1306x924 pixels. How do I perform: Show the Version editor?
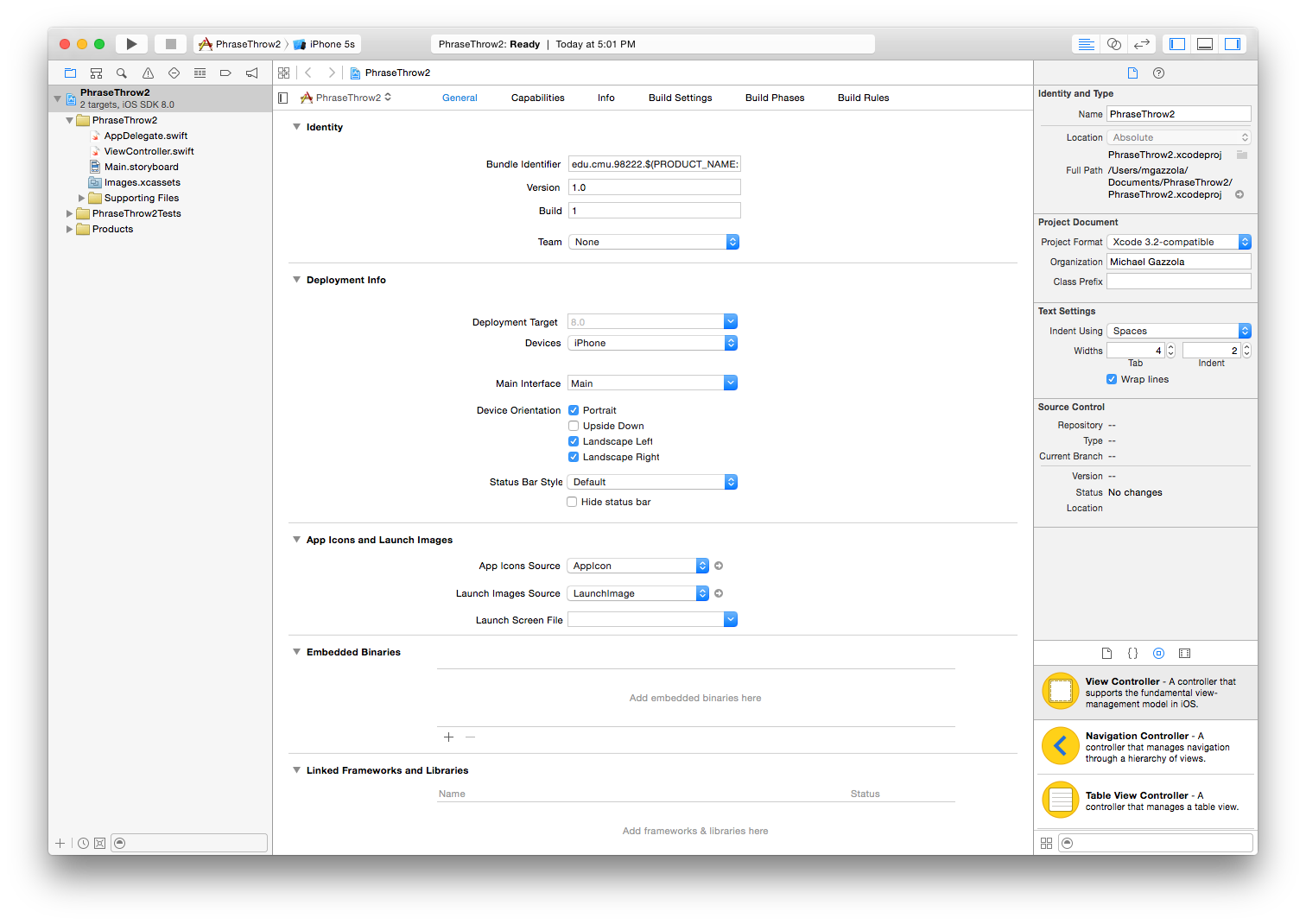[x=1142, y=44]
